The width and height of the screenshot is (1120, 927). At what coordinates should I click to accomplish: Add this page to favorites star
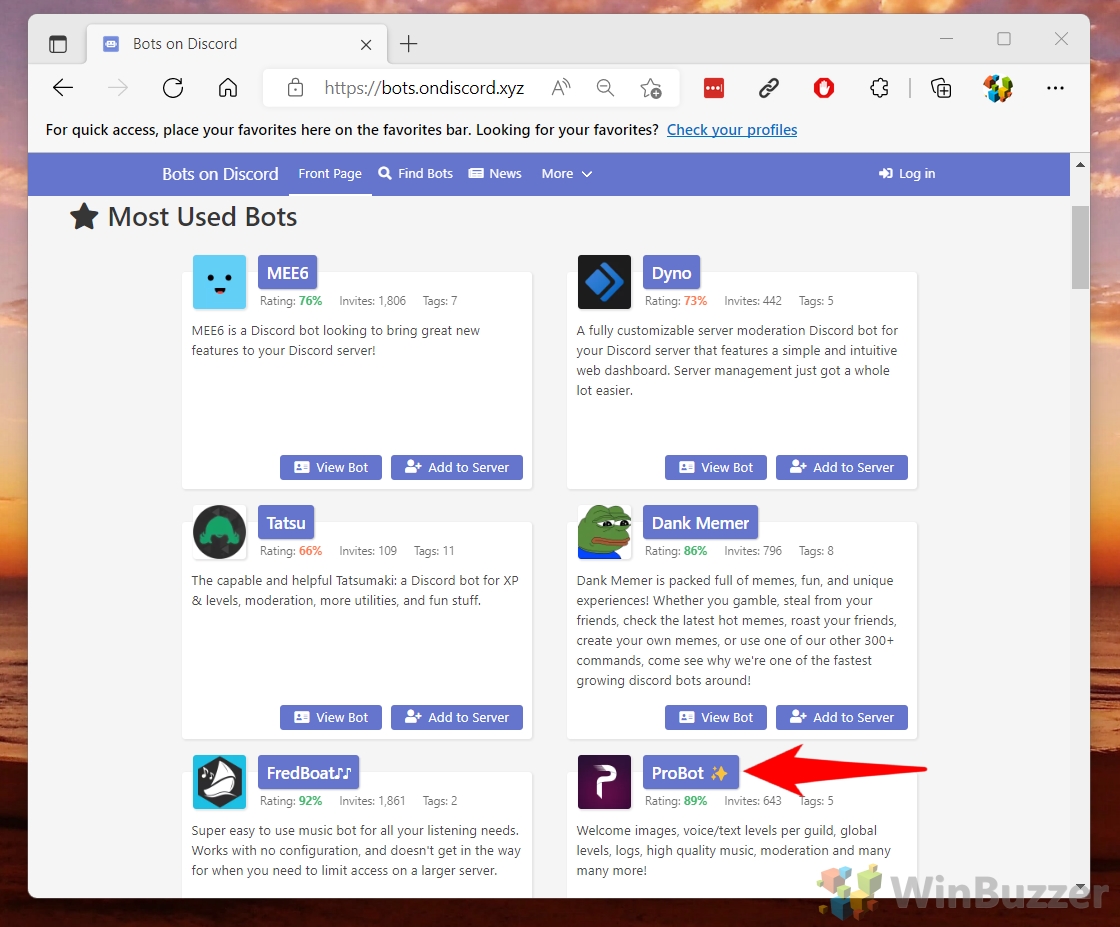[x=652, y=89]
